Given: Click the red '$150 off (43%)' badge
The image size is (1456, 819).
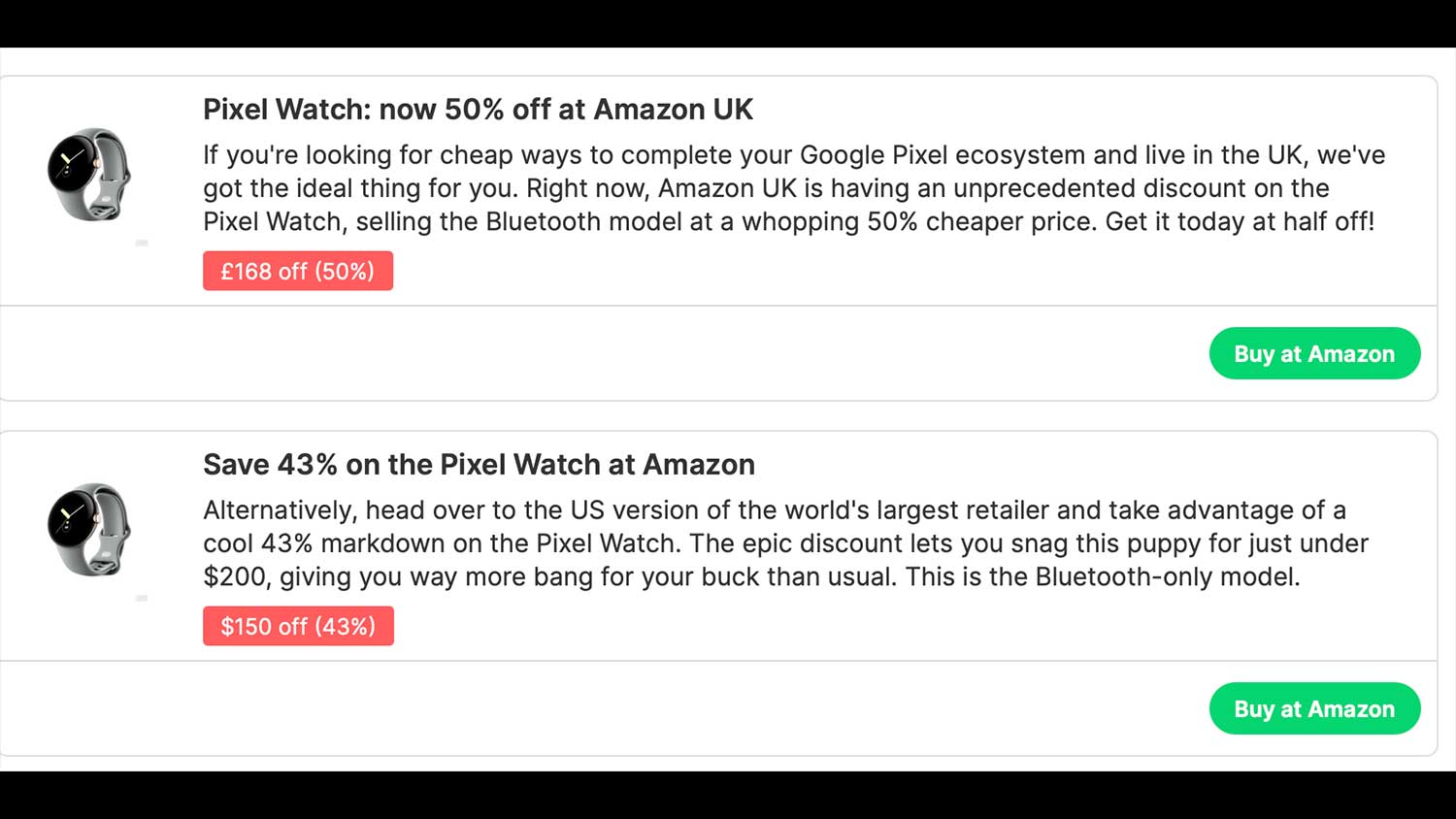Looking at the screenshot, I should (x=298, y=626).
